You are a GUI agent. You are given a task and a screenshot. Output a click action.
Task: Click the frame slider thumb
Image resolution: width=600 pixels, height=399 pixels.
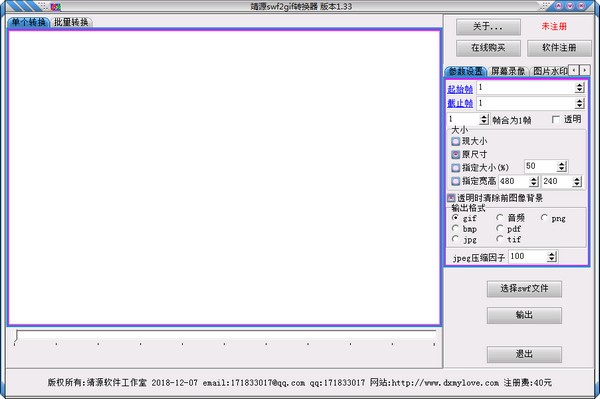pos(16,336)
